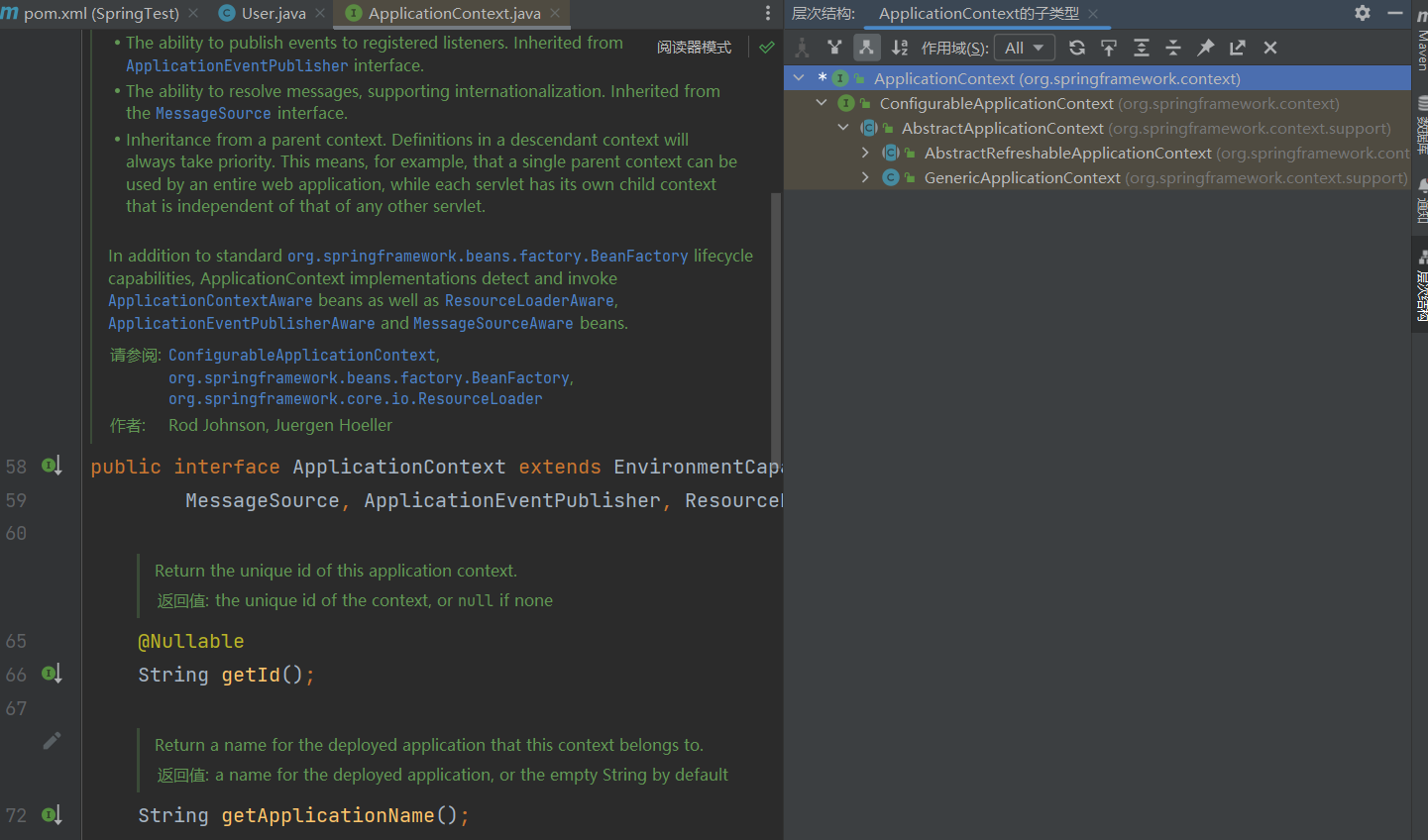This screenshot has height=840, width=1428.
Task: Expand all hierarchy nodes
Action: point(1142,48)
